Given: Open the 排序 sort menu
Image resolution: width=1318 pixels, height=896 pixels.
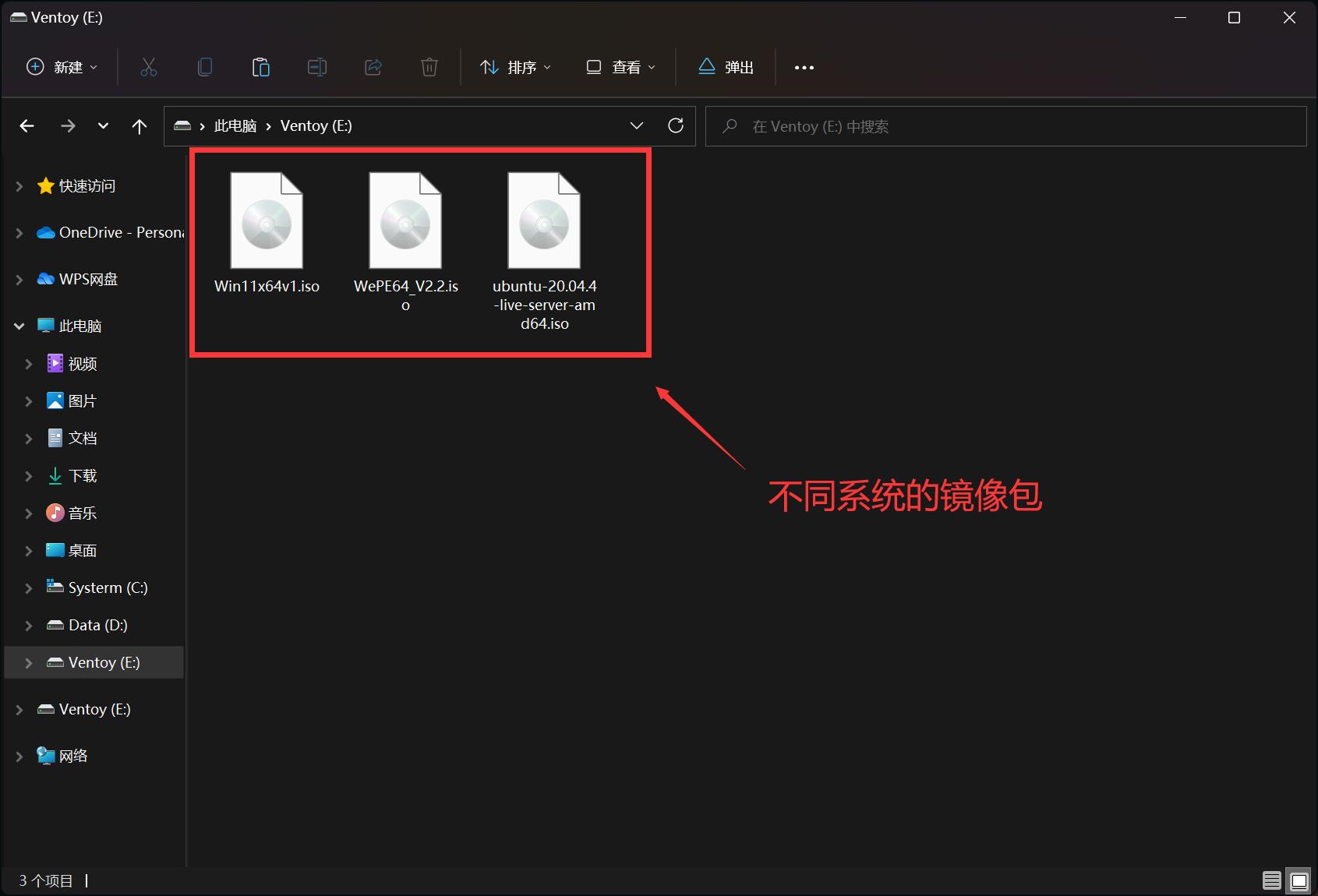Looking at the screenshot, I should pyautogui.click(x=514, y=67).
